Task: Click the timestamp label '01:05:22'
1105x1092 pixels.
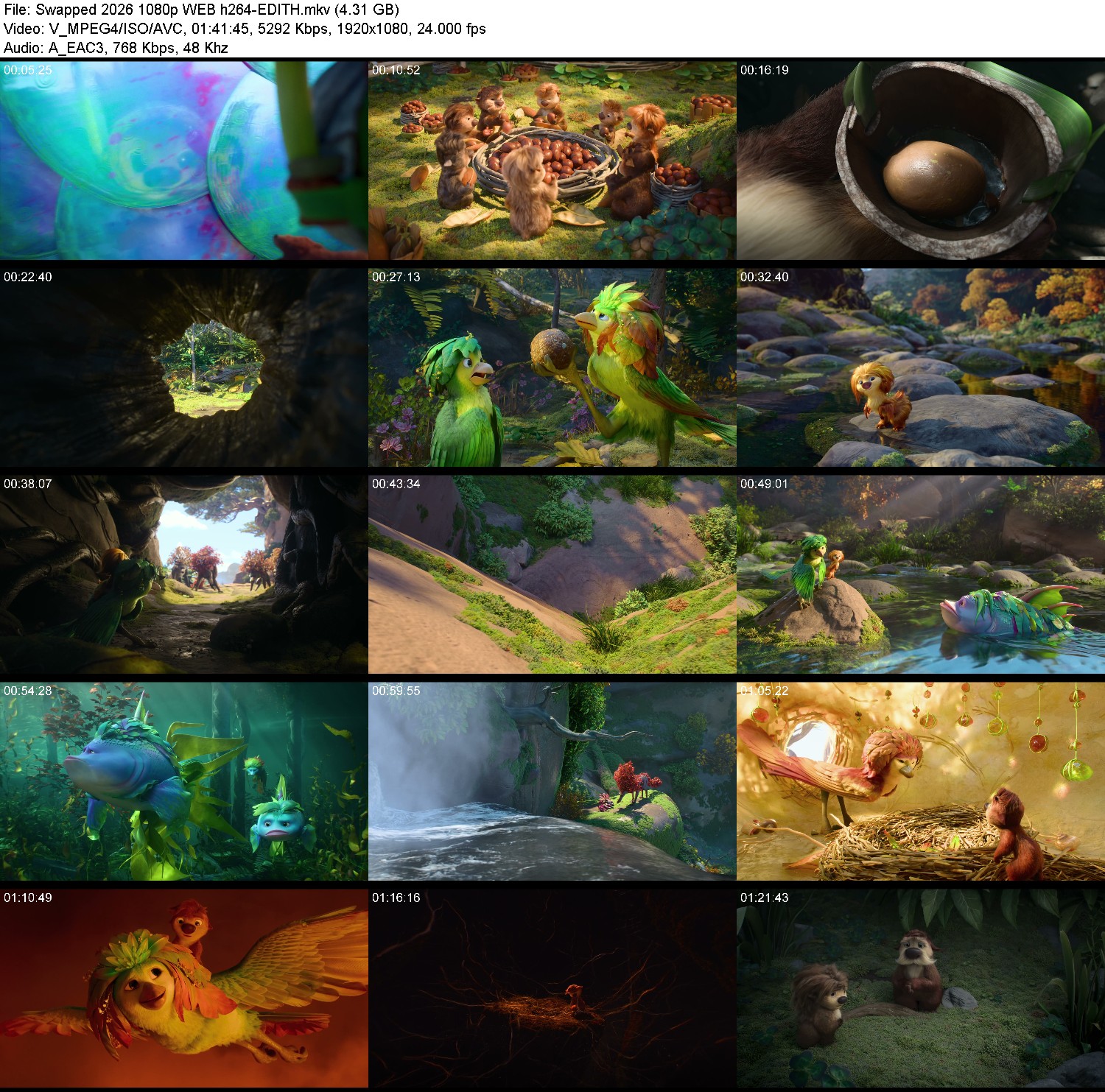Action: (x=765, y=691)
